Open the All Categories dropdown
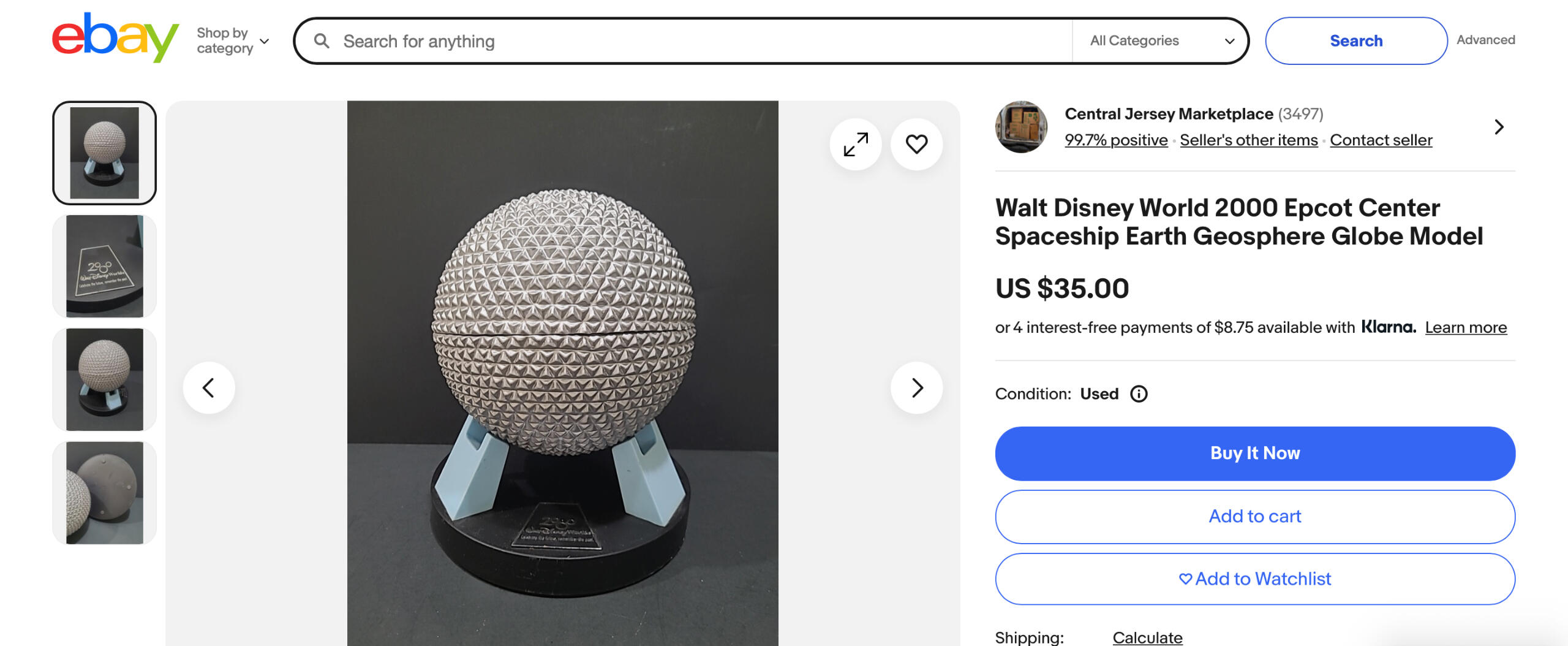This screenshot has height=646, width=1568. (1161, 41)
